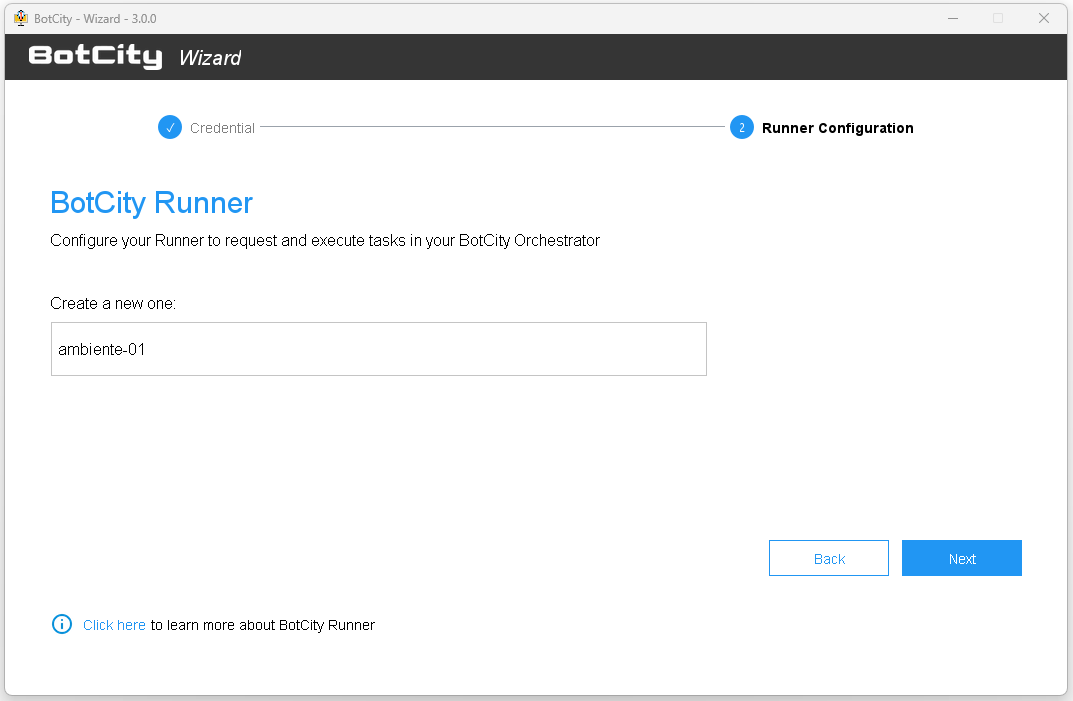1073x701 pixels.
Task: Click the completed Credential step checkmark icon
Action: pos(170,128)
